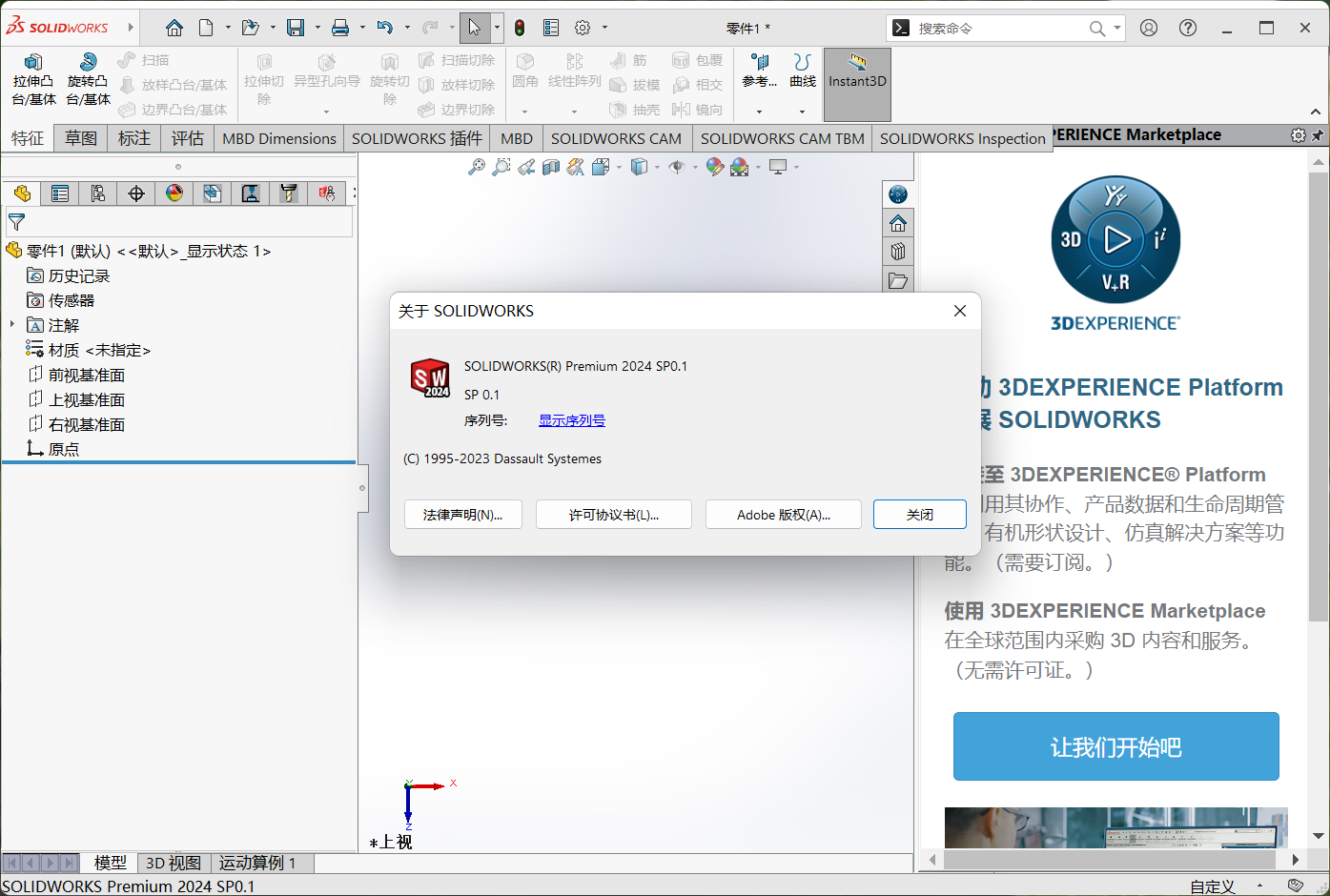
Task: Expand the 注解 annotations tree node
Action: (12, 325)
